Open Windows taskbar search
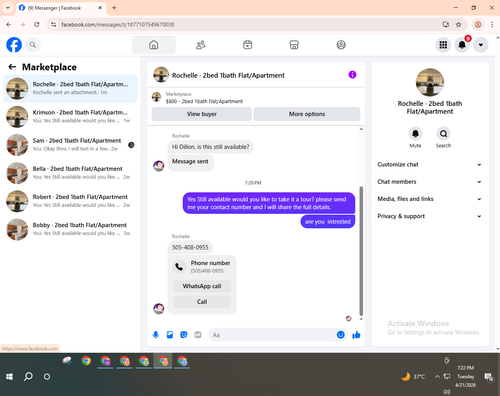 point(28,377)
